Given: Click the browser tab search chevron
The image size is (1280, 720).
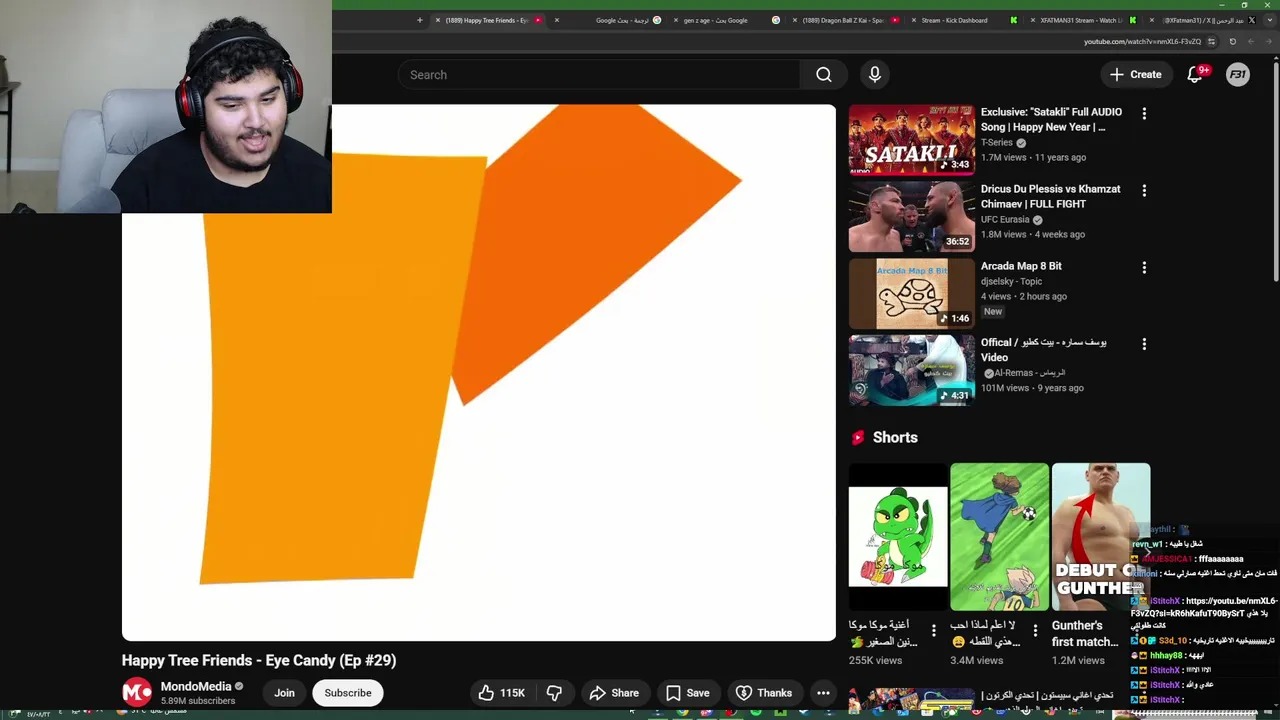Looking at the screenshot, I should (x=1270, y=20).
